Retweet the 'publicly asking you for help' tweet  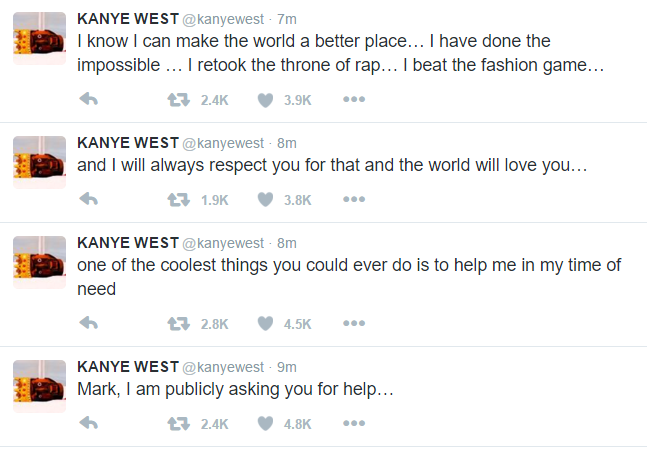[179, 423]
